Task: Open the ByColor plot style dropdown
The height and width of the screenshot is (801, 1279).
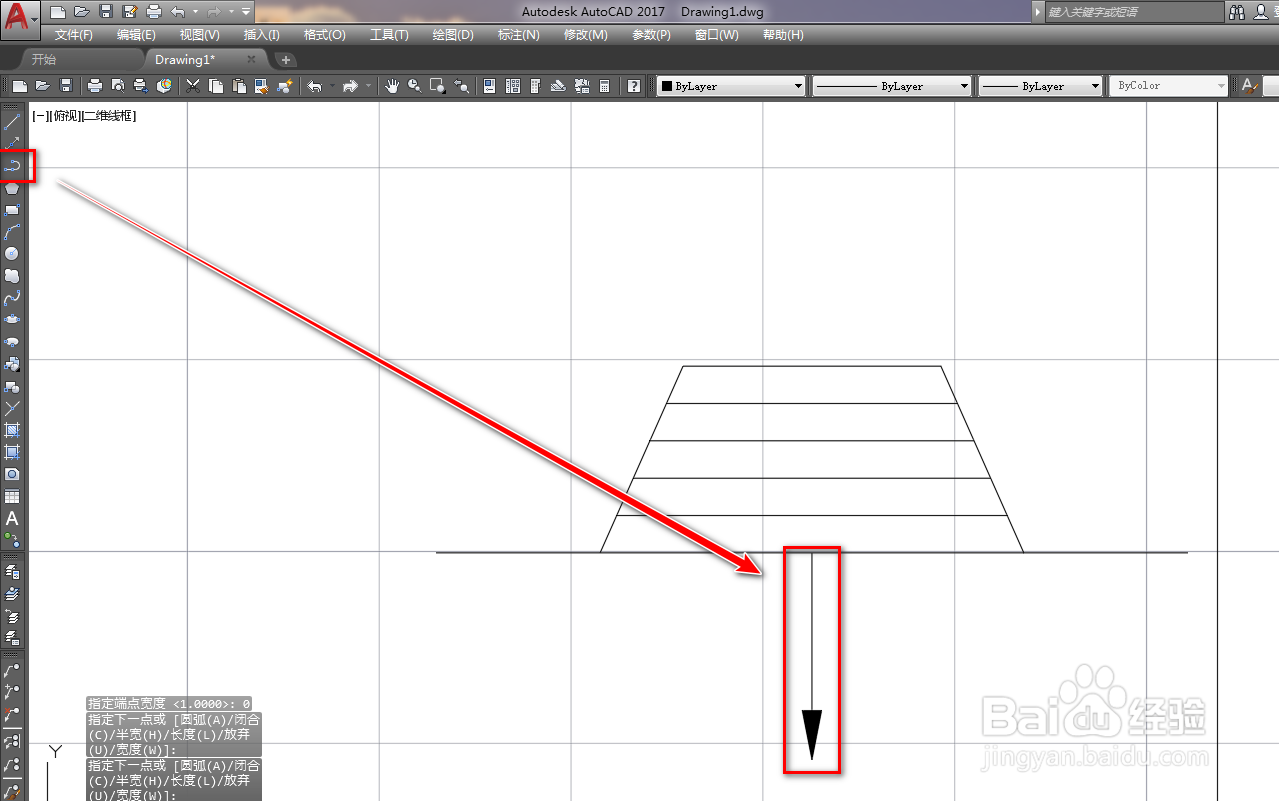Action: (1168, 86)
